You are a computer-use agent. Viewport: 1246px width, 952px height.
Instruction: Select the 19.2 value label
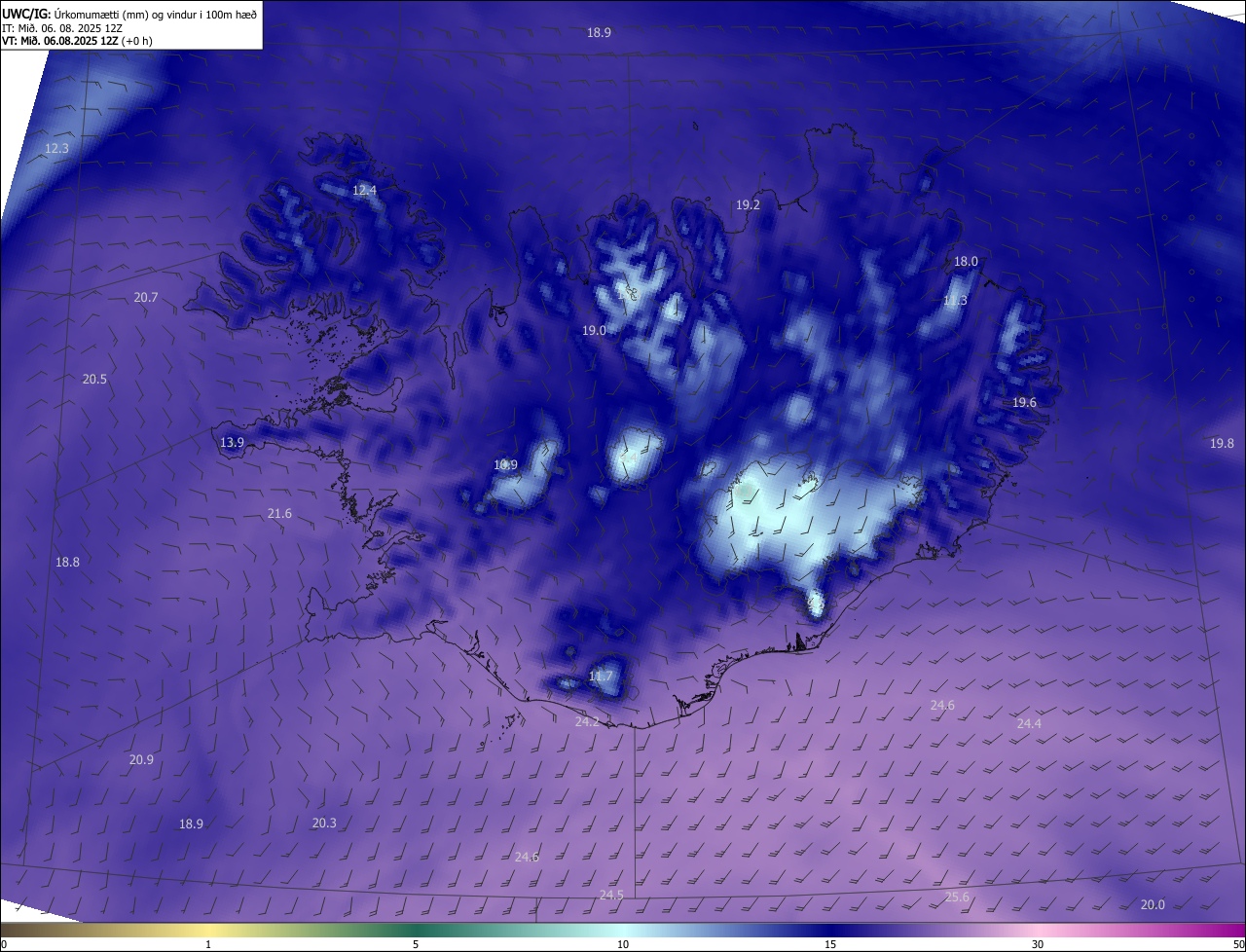point(748,205)
